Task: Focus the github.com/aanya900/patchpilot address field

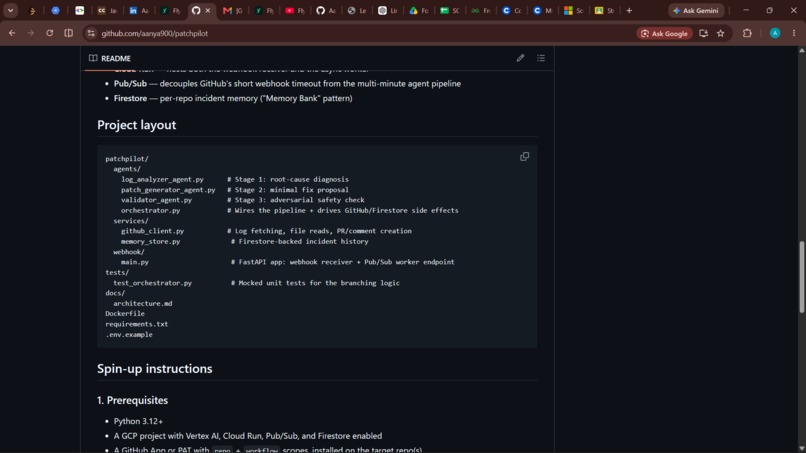Action: click(x=360, y=33)
